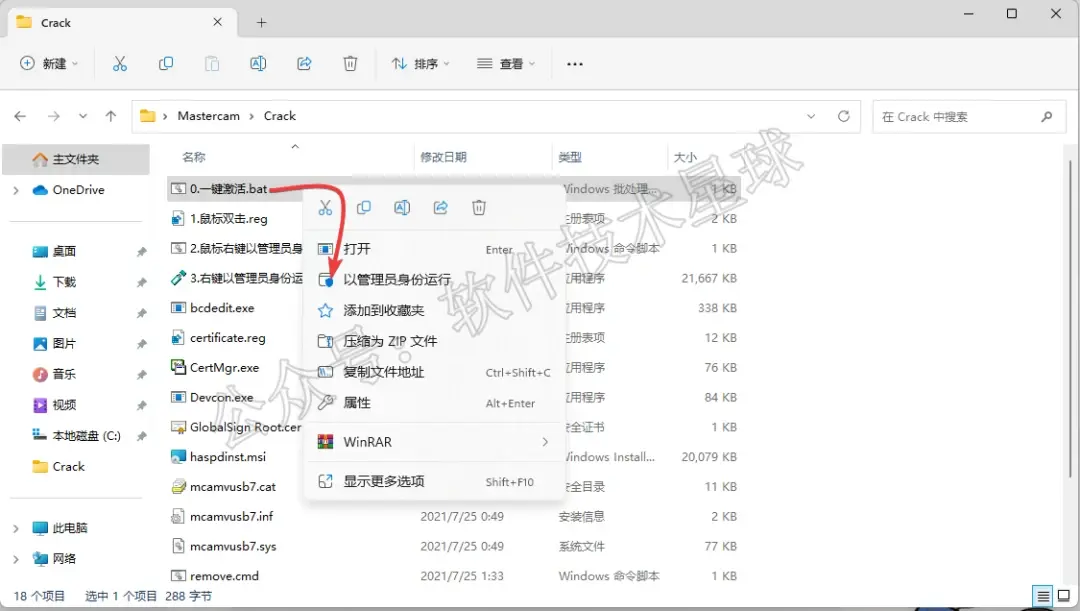Click the context menu's Rename icon
Screen dimensions: 1080x611
402,207
